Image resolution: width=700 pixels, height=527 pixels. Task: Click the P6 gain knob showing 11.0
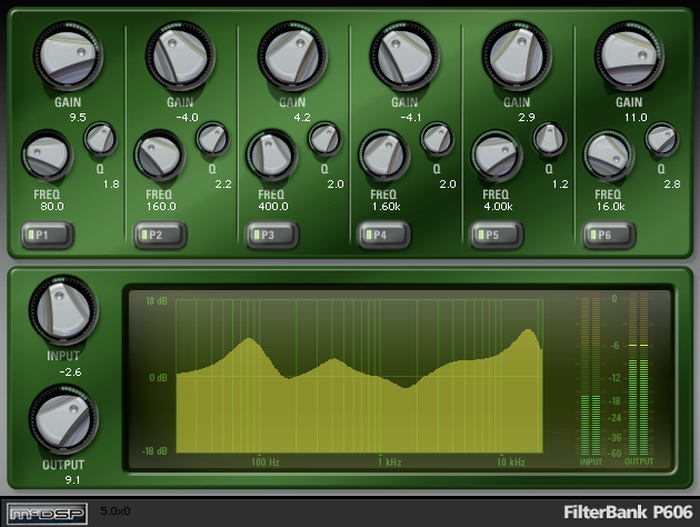pyautogui.click(x=629, y=56)
